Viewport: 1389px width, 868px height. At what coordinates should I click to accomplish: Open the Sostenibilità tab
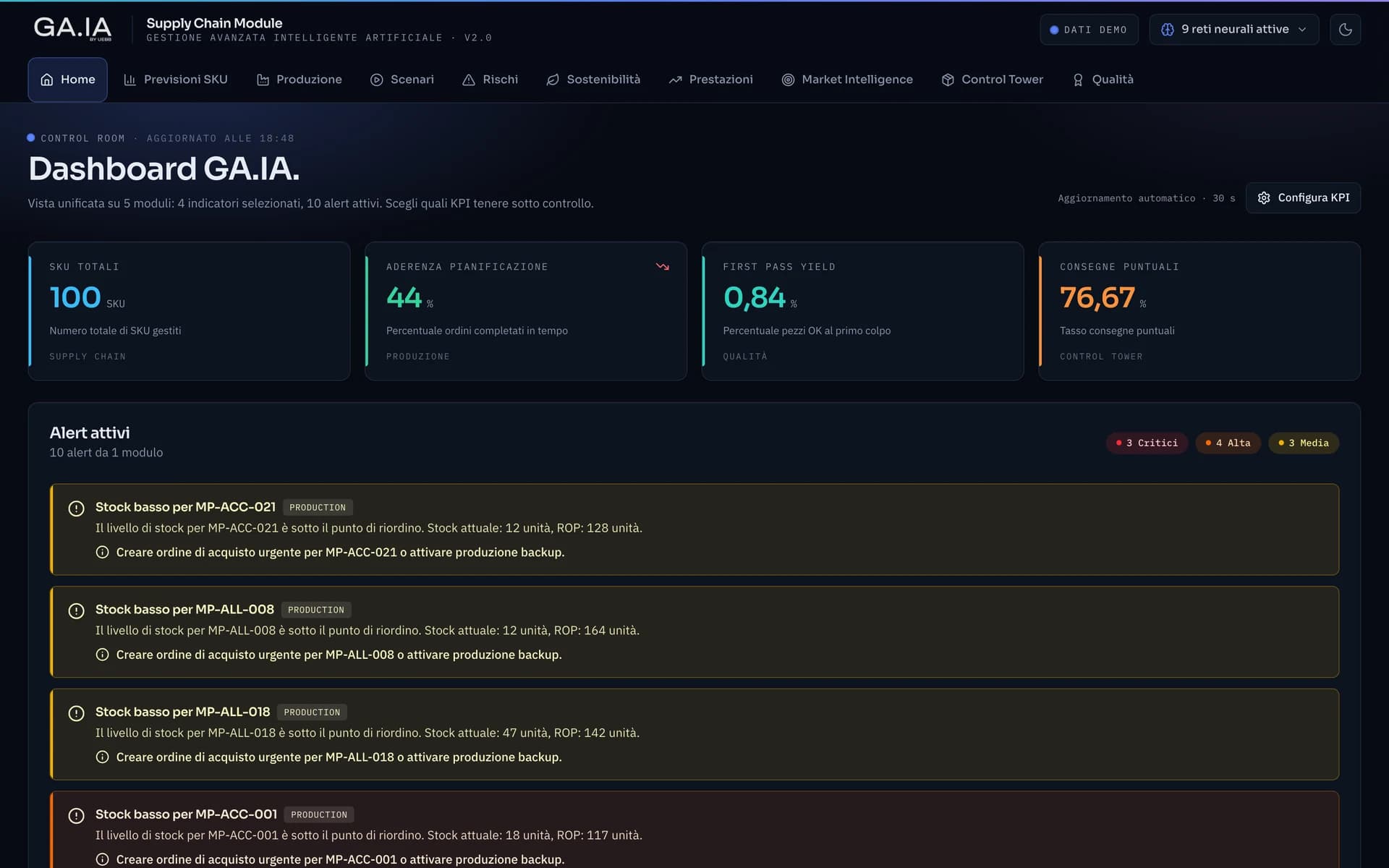pos(593,80)
